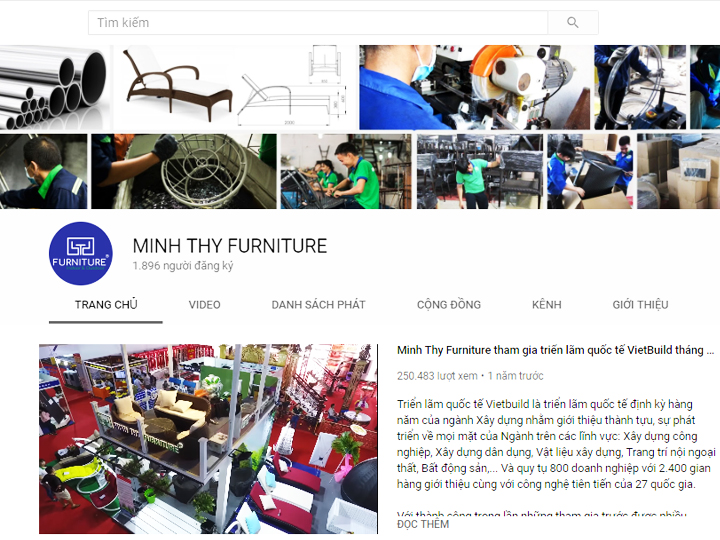
Task: Open the KÊNH tab
Action: (546, 305)
